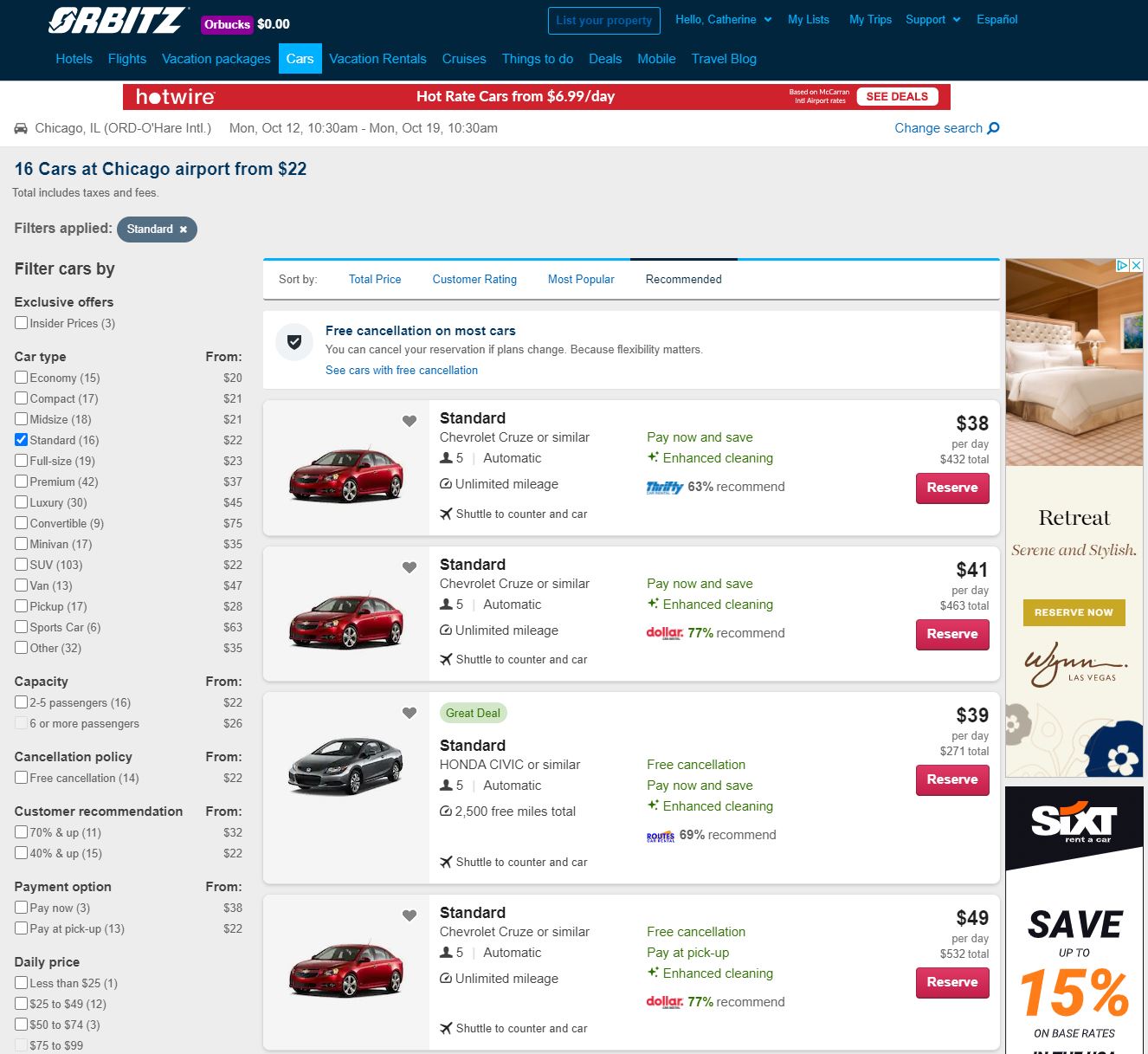Image resolution: width=1148 pixels, height=1054 pixels.
Task: Enable the 70% & up recommendation filter
Action: pos(22,832)
